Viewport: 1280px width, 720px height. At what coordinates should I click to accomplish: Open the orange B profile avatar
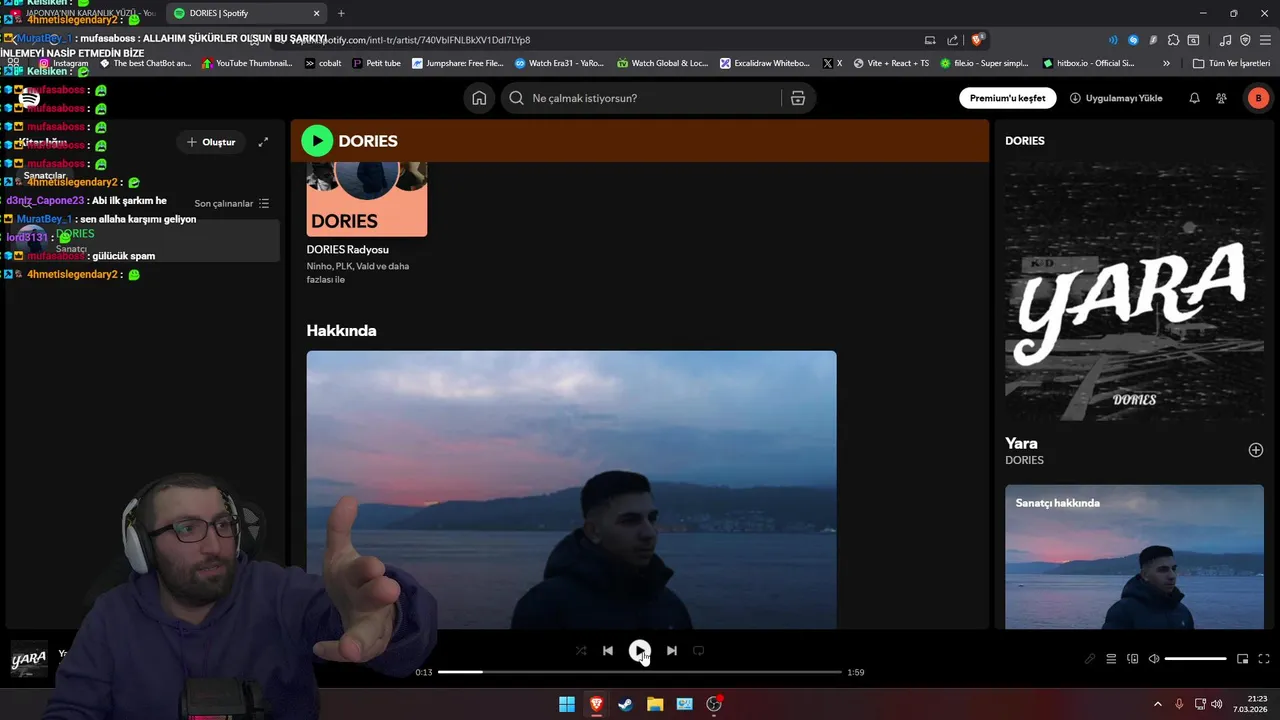pos(1258,98)
